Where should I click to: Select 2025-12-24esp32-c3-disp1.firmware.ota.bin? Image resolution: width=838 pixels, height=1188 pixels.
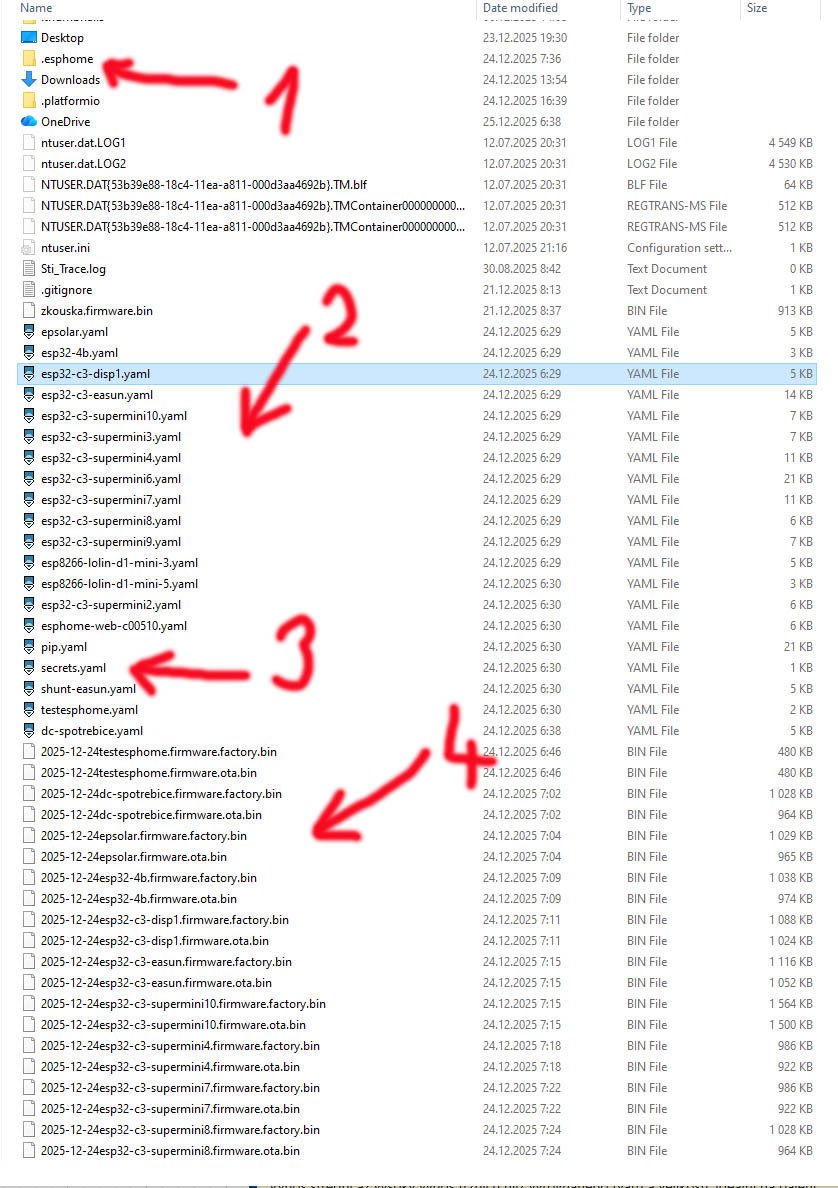pyautogui.click(x=155, y=941)
